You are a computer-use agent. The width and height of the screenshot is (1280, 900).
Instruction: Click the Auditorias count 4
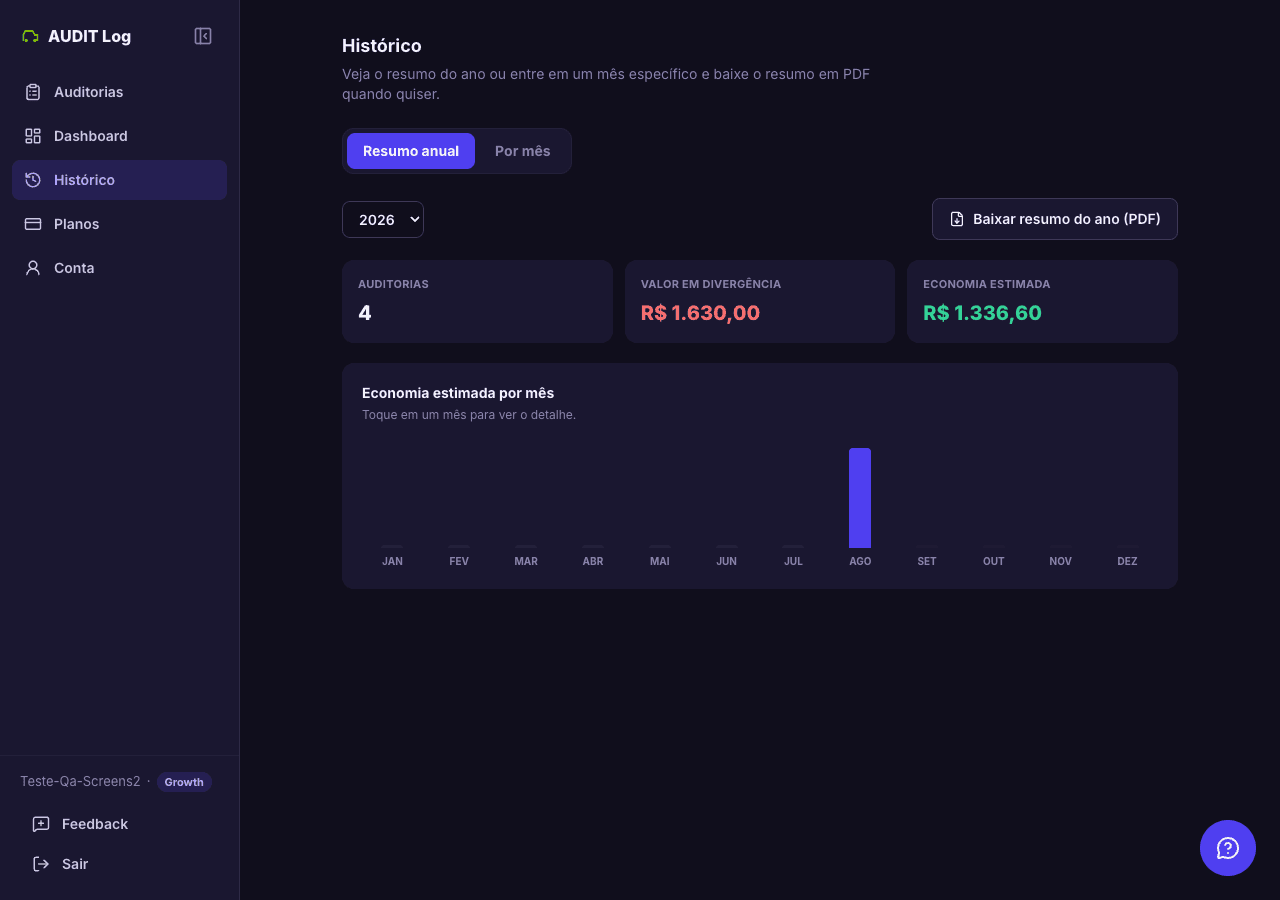pos(365,313)
